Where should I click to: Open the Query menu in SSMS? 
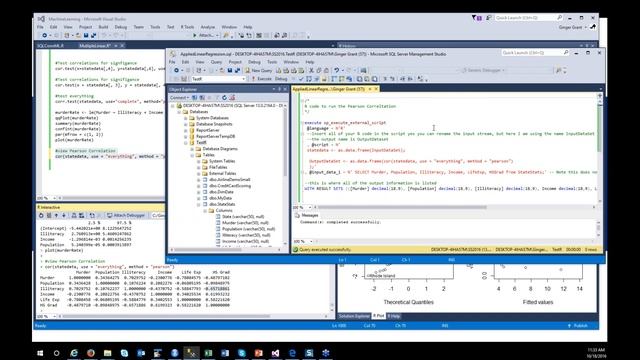point(216,62)
